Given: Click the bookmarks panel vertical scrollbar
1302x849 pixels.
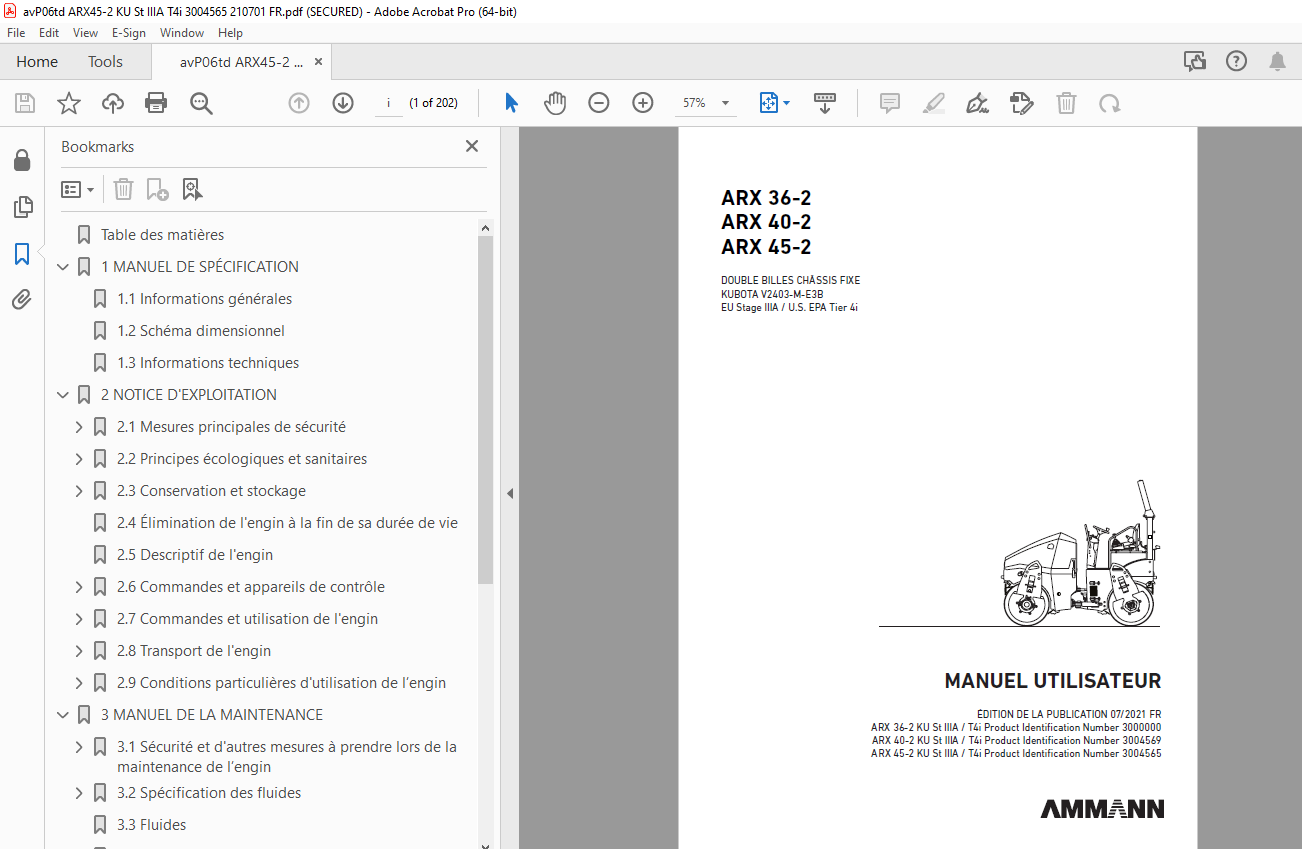Looking at the screenshot, I should coord(485,410).
